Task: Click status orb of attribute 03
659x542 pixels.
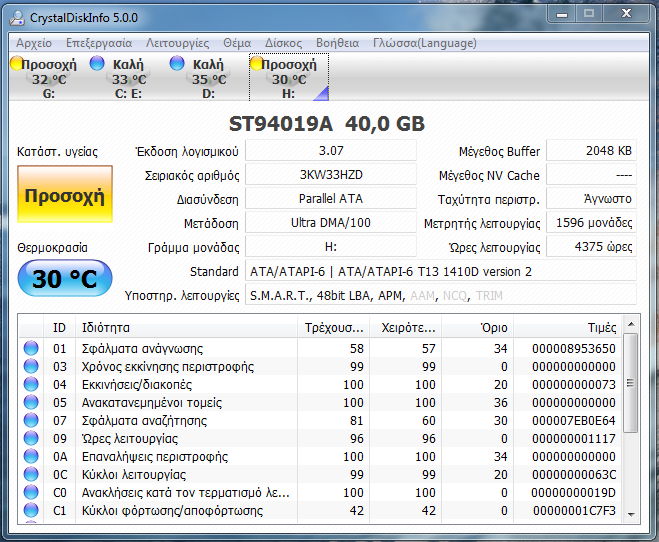Action: (x=31, y=366)
